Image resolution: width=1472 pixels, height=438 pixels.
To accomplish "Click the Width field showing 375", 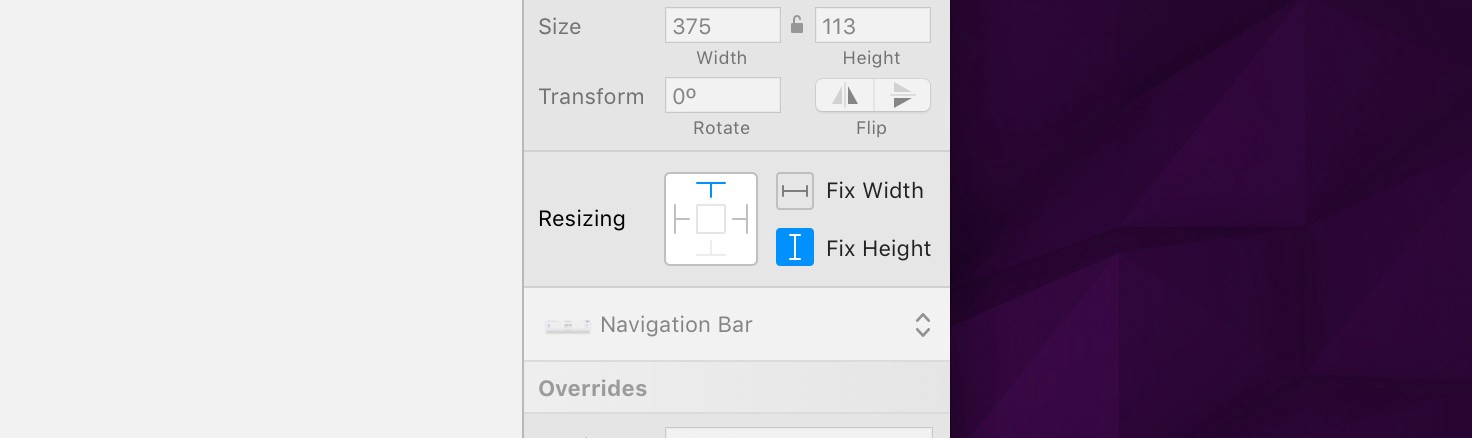I will [722, 25].
